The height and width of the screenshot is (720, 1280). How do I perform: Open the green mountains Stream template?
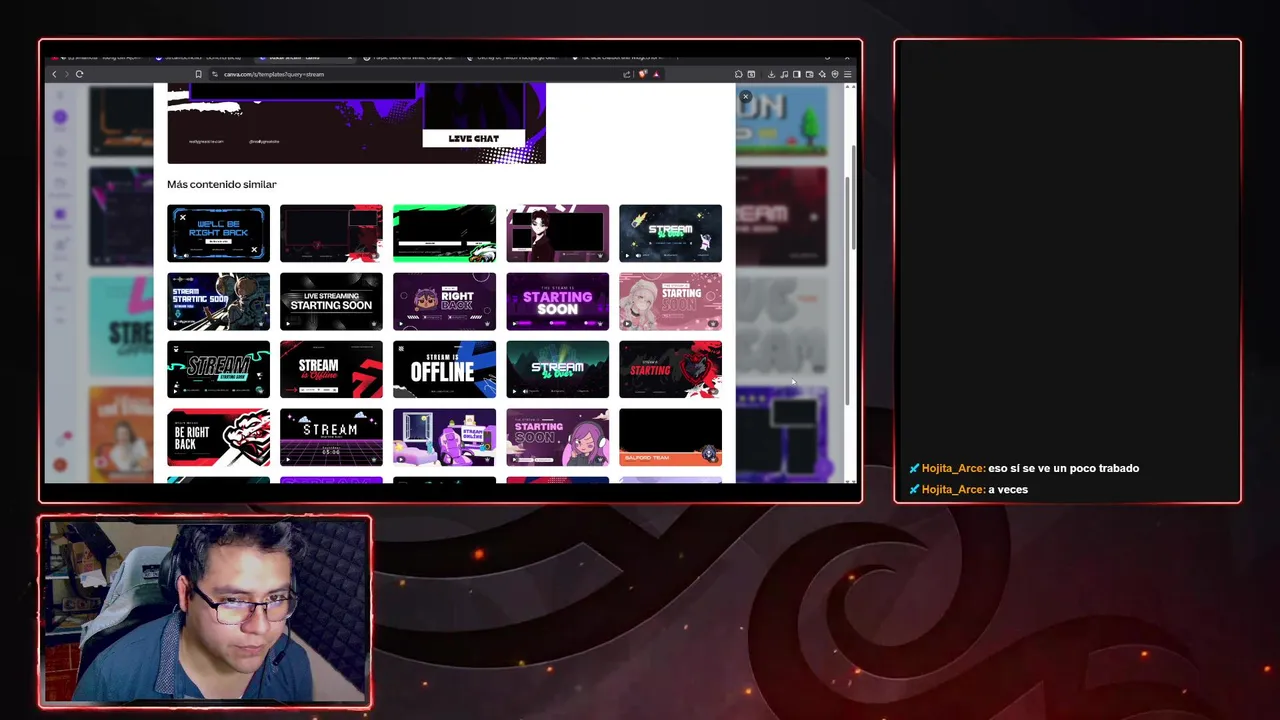click(x=557, y=369)
